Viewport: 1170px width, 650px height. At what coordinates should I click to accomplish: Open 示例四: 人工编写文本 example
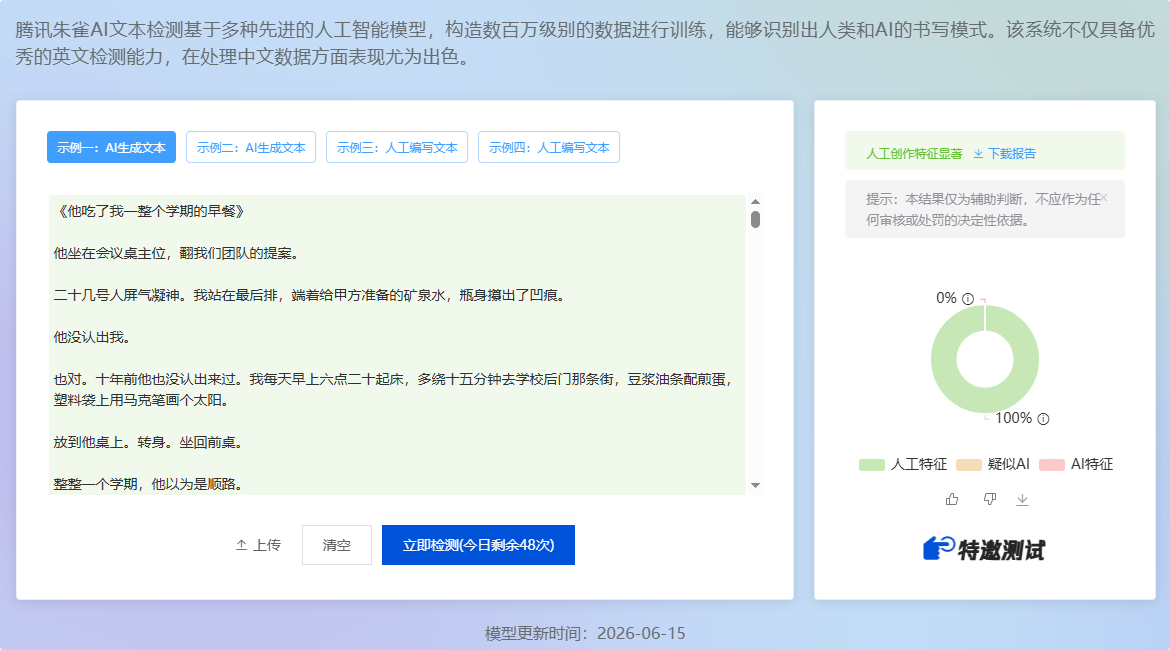coord(548,147)
